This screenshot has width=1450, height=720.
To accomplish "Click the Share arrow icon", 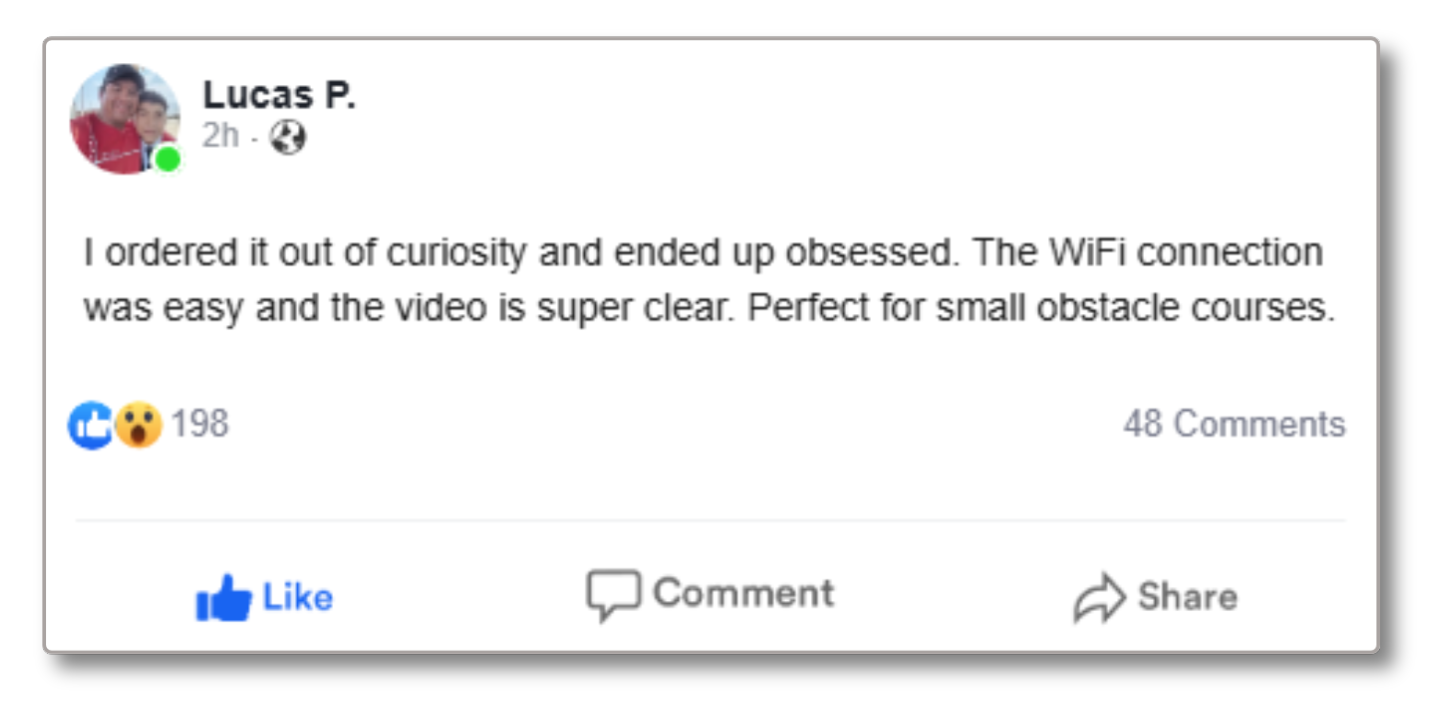I will click(1099, 598).
